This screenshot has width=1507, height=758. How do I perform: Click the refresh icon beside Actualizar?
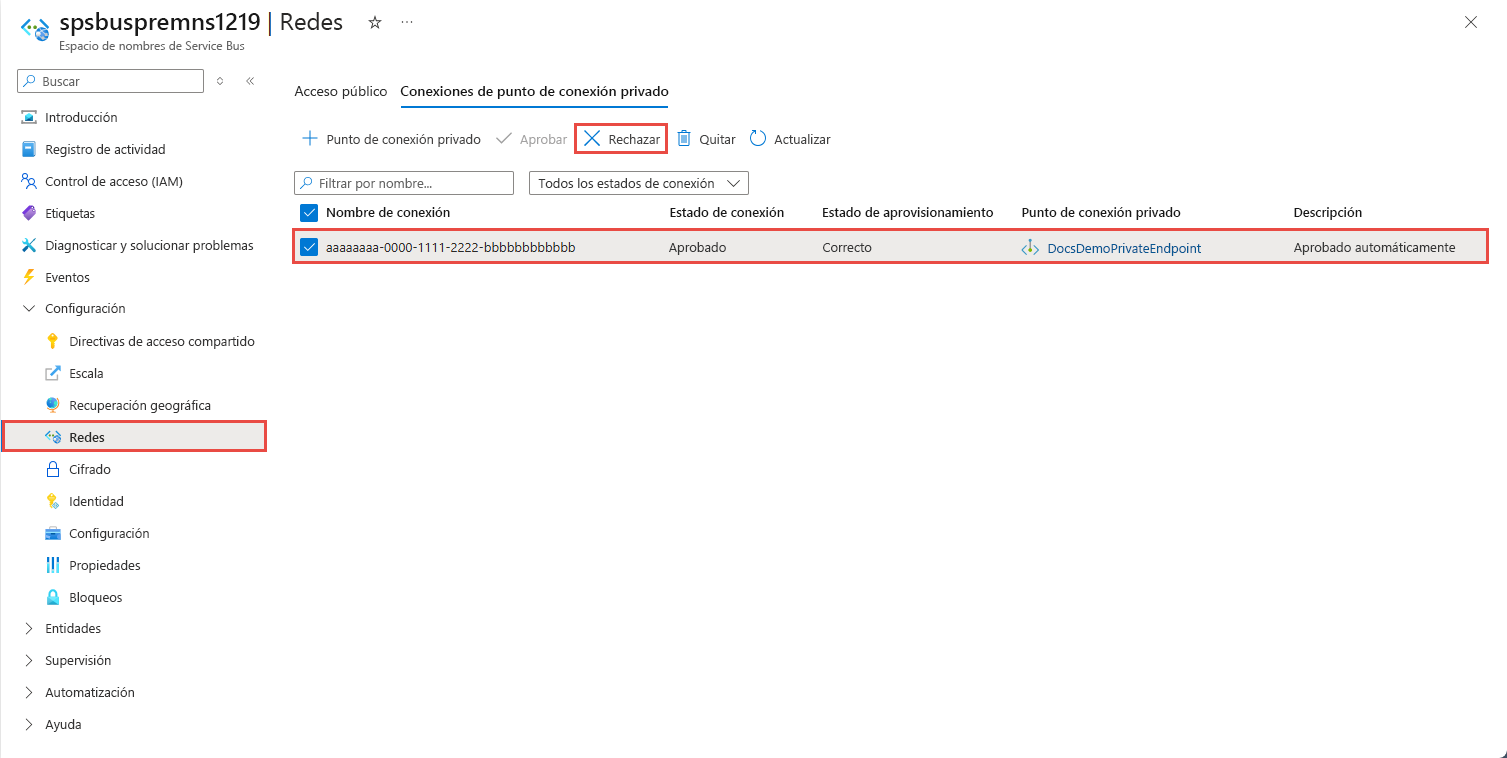coord(758,139)
